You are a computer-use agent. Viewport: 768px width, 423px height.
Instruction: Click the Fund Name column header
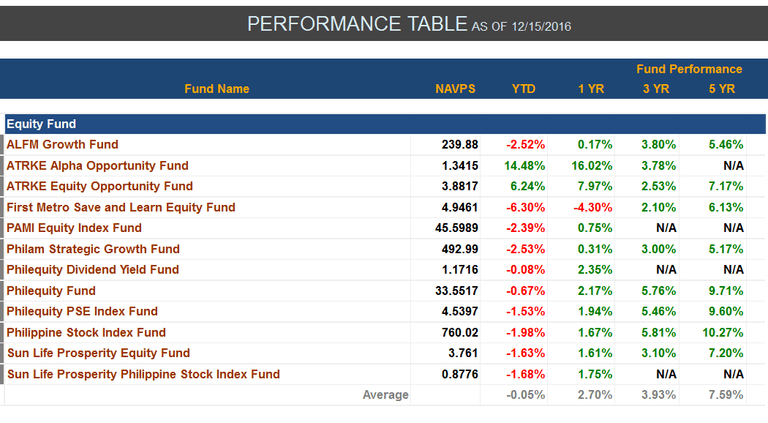[217, 89]
